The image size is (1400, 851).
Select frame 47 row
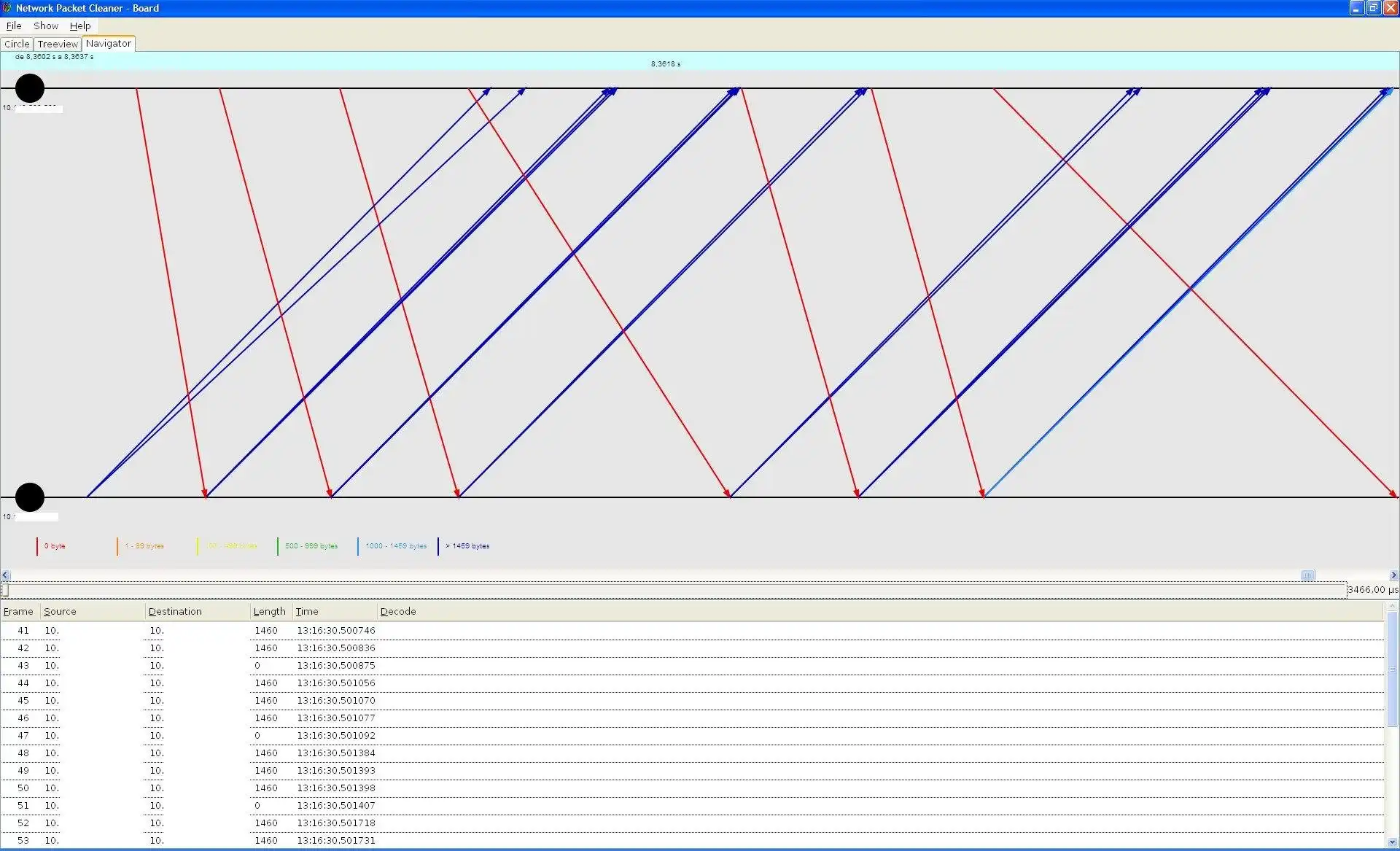click(692, 736)
